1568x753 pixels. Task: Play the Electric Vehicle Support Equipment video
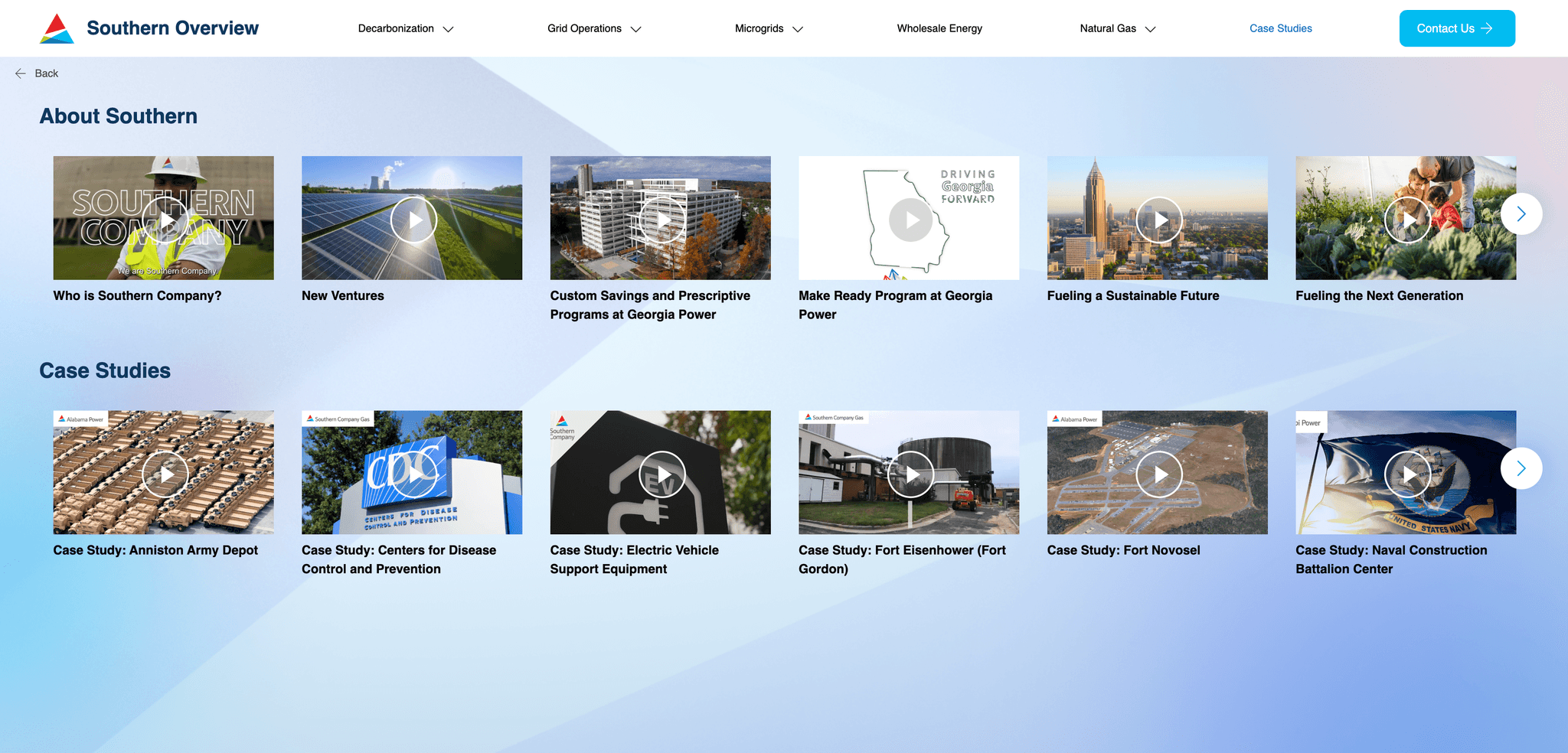pyautogui.click(x=662, y=474)
